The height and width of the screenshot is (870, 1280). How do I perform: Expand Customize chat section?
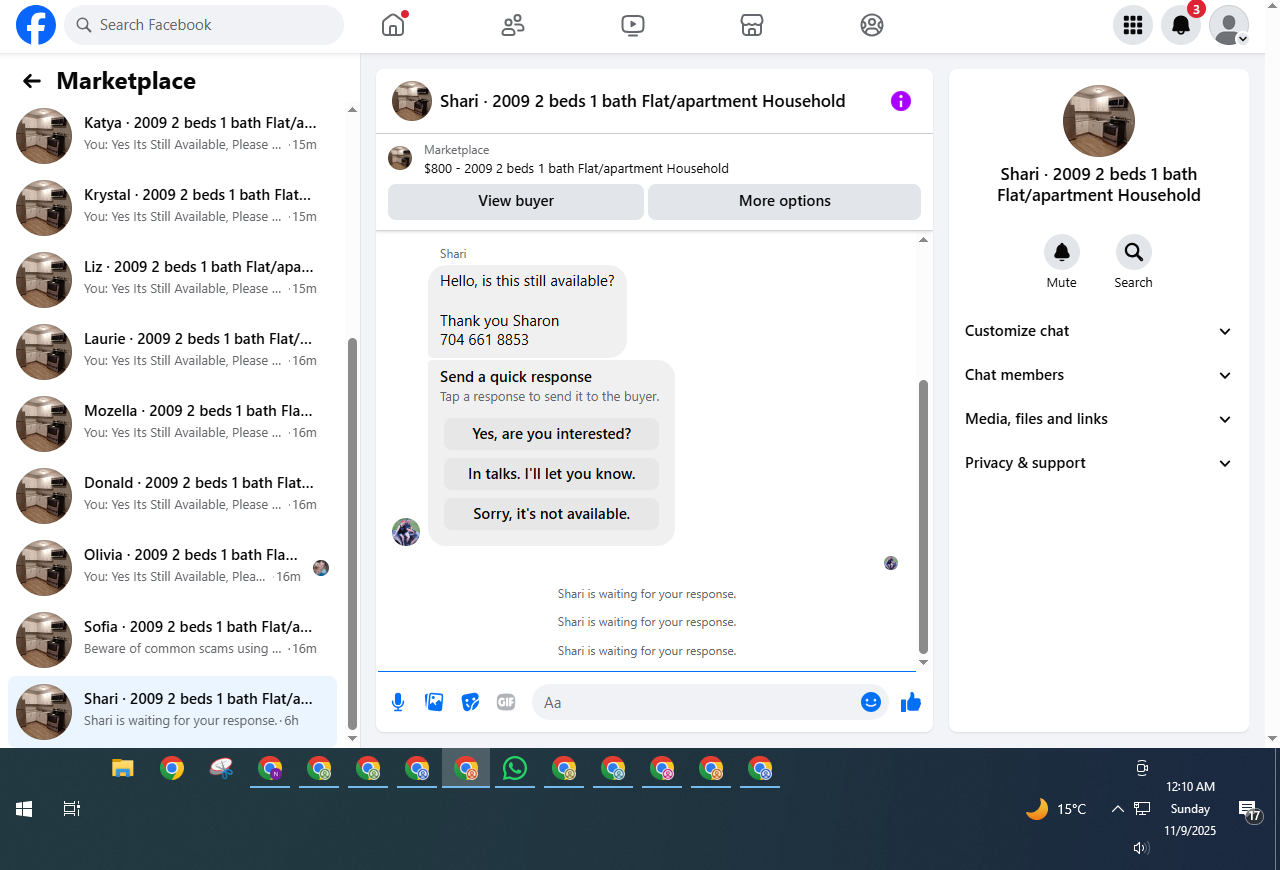pos(1098,331)
